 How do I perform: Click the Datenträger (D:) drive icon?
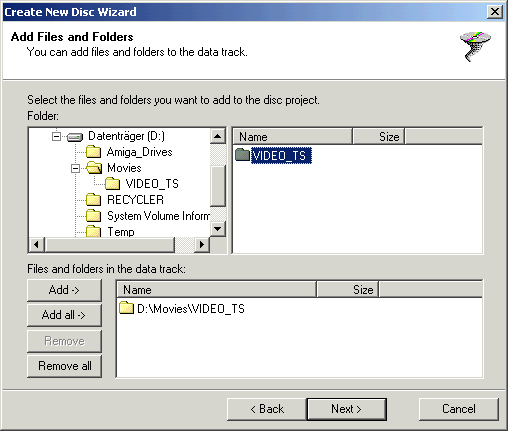[x=75, y=137]
